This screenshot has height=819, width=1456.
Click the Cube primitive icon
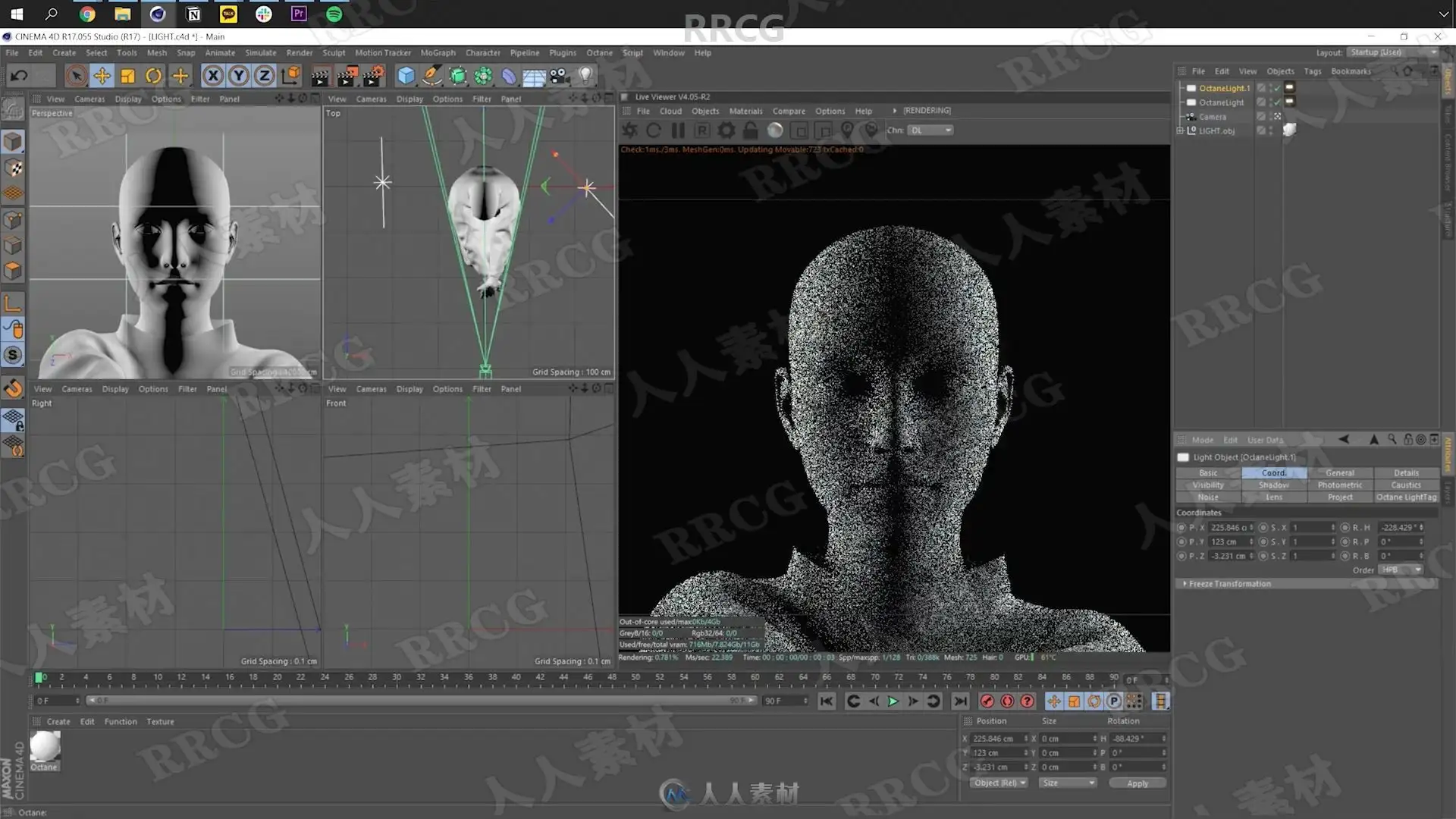[406, 75]
